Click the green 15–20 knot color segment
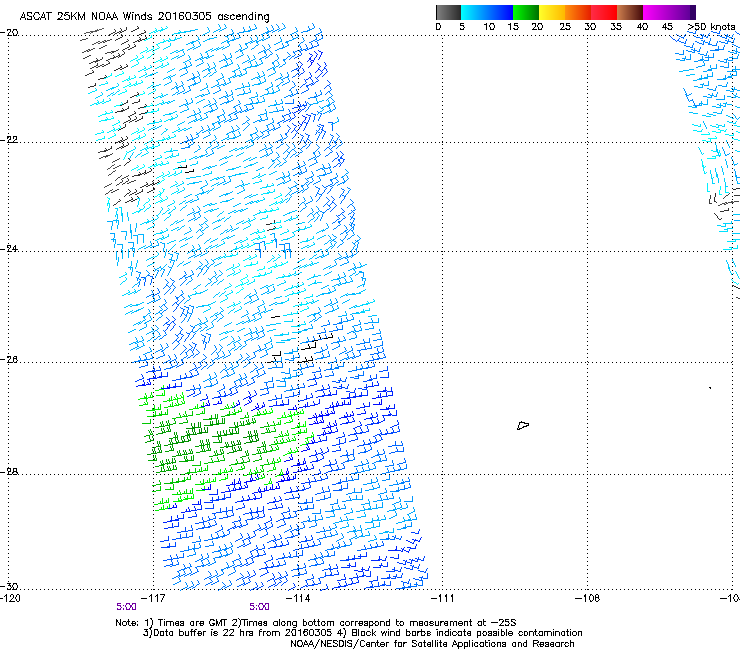 (526, 12)
